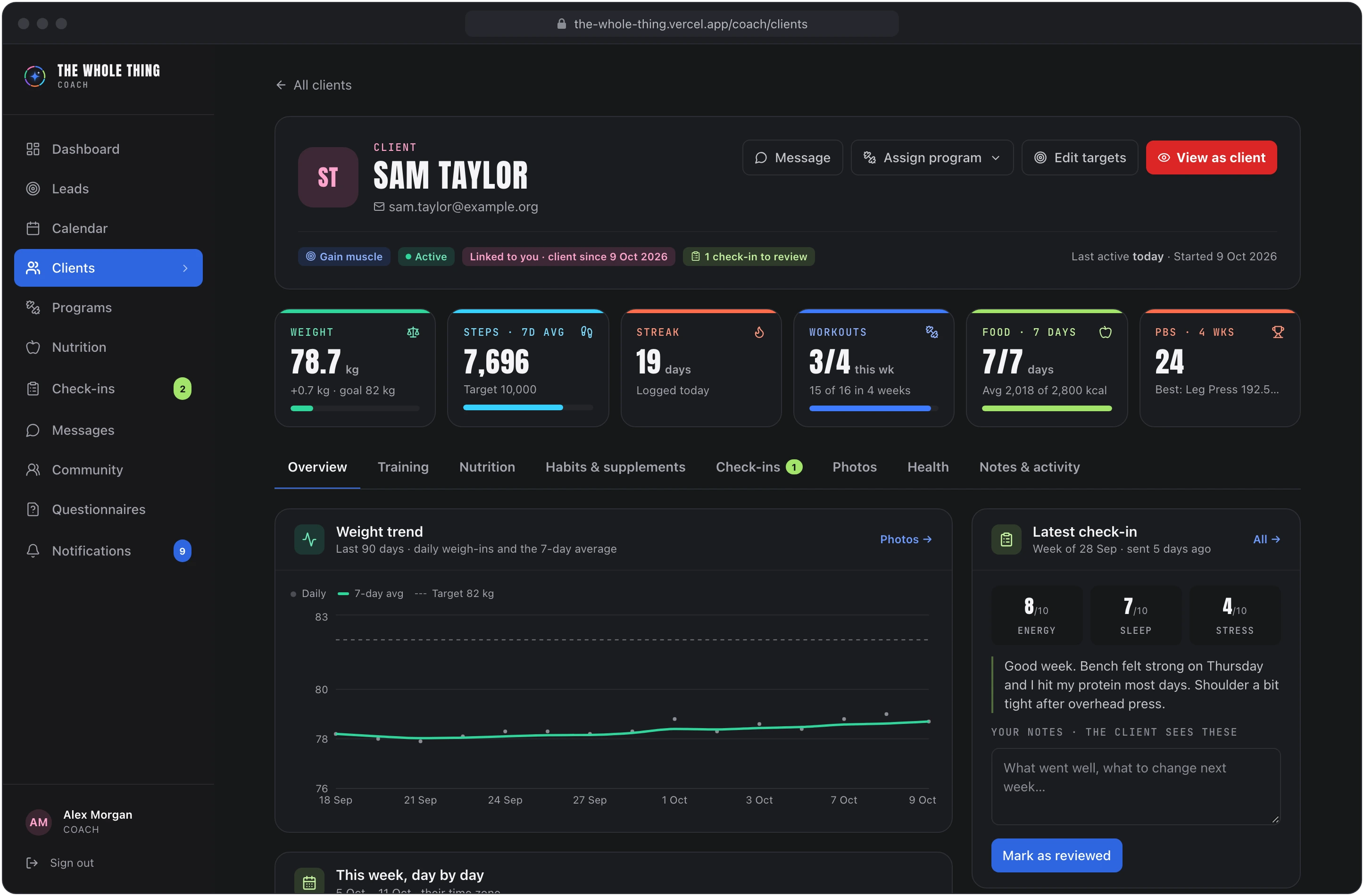Image resolution: width=1364 pixels, height=896 pixels.
Task: Select the Health tab
Action: pos(927,467)
